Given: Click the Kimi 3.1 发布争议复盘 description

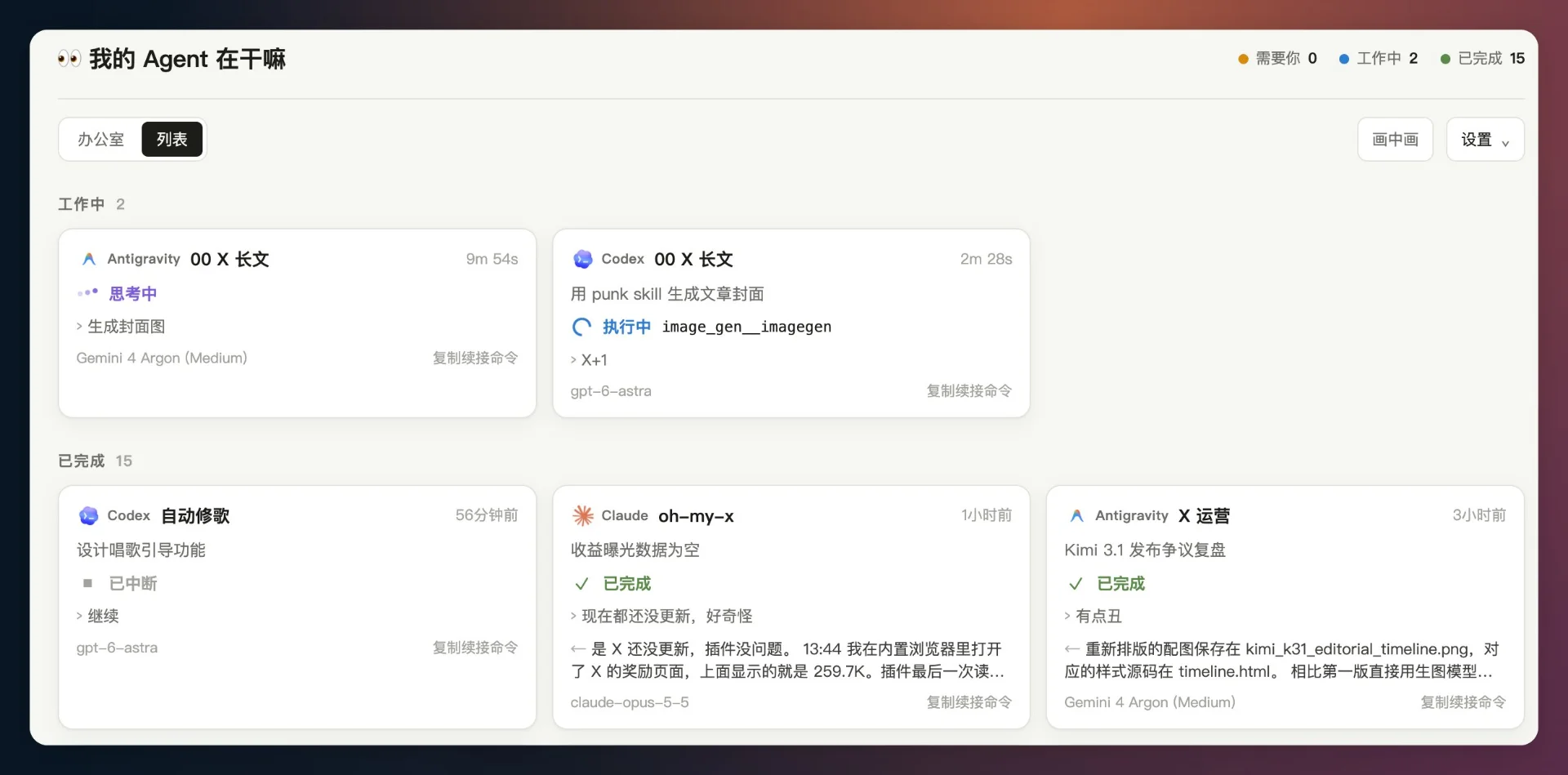Looking at the screenshot, I should click(x=1145, y=550).
